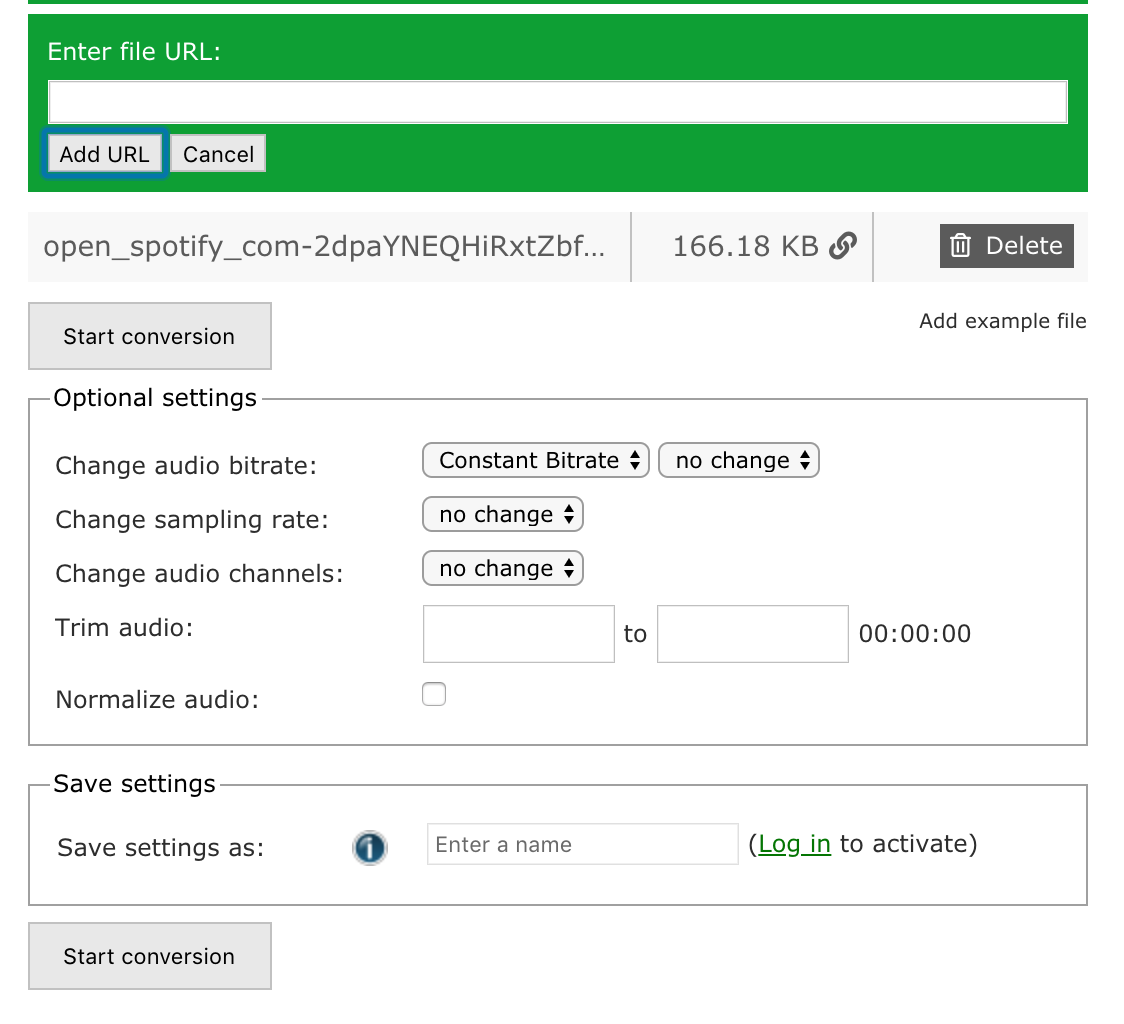Click the 00:00:00 duration text
Image resolution: width=1124 pixels, height=1024 pixels.
pos(915,634)
